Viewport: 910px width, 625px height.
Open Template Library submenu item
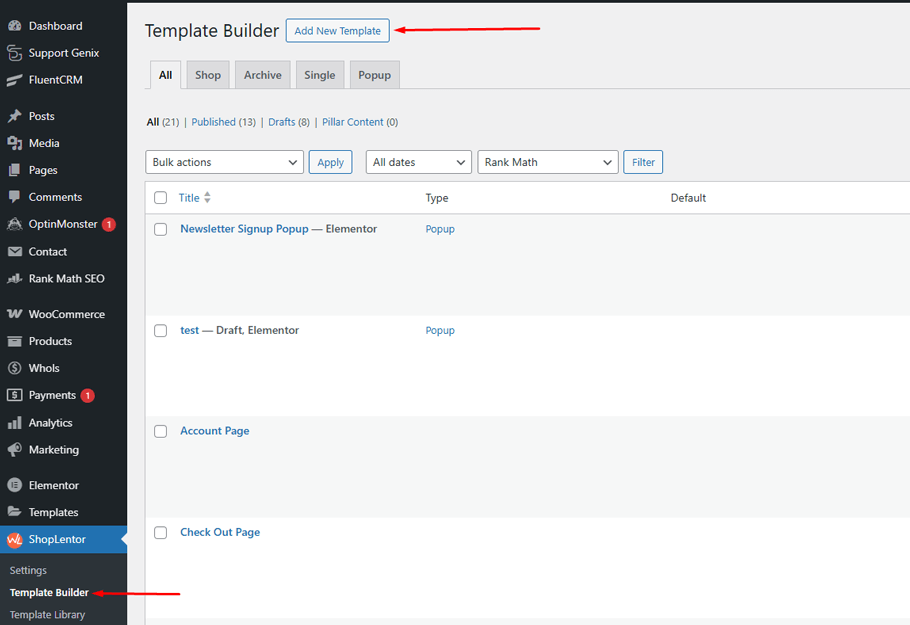(47, 615)
